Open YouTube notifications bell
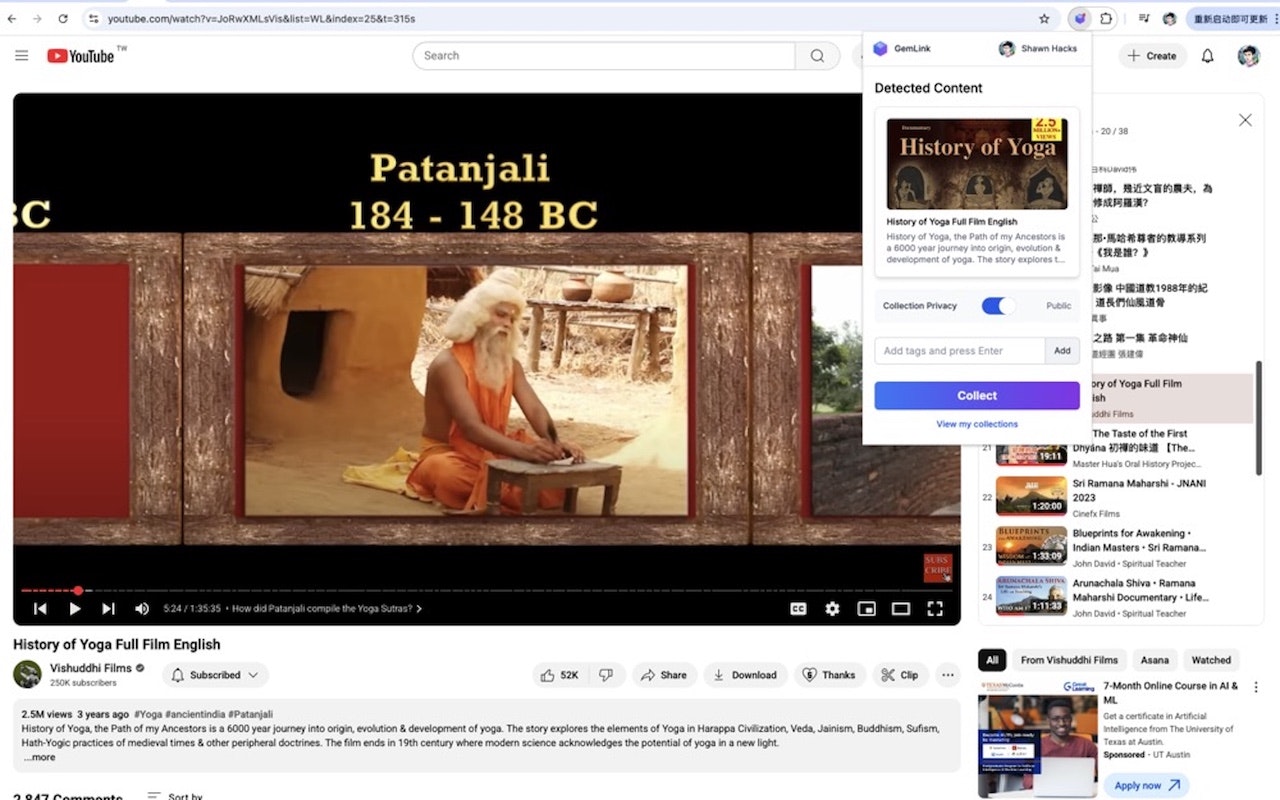 click(1207, 56)
